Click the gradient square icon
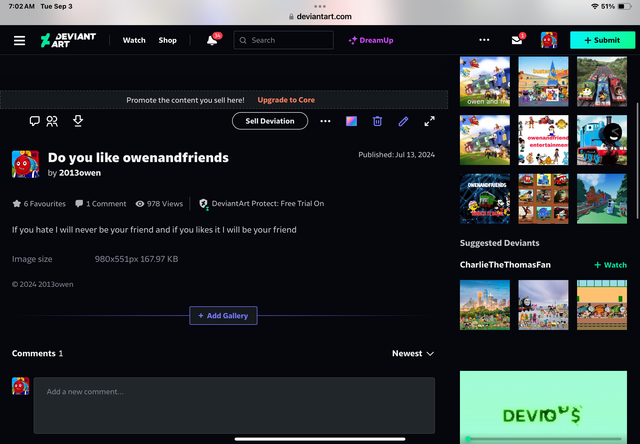The height and width of the screenshot is (444, 640). (351, 121)
